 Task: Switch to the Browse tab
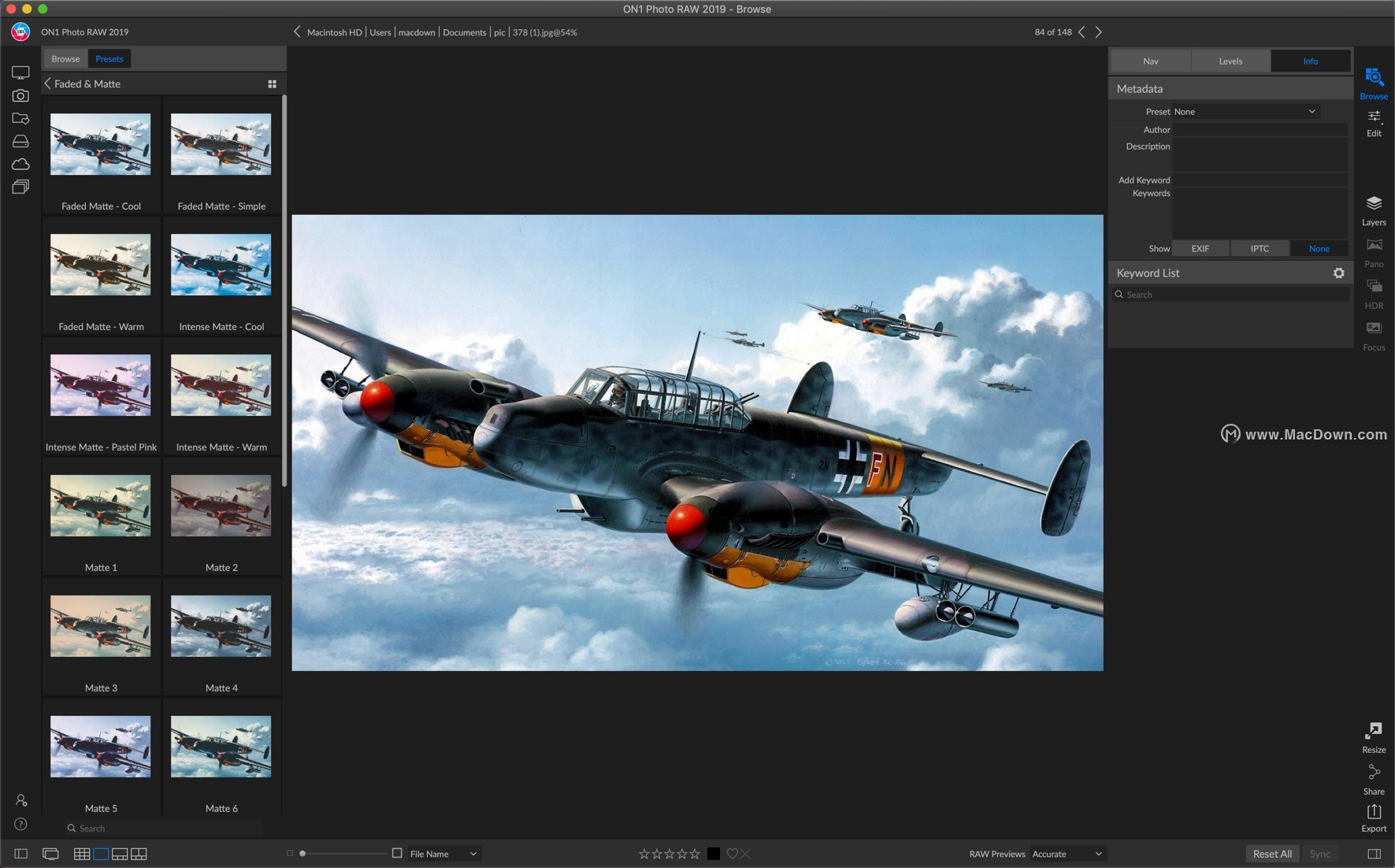coord(65,58)
